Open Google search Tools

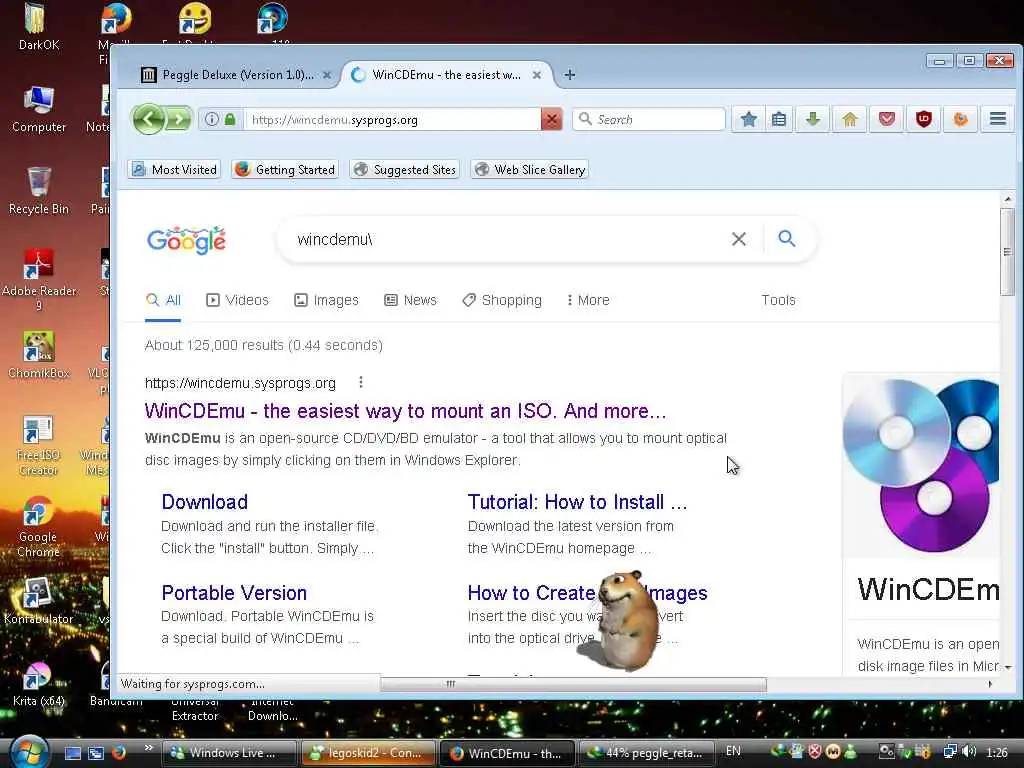778,300
